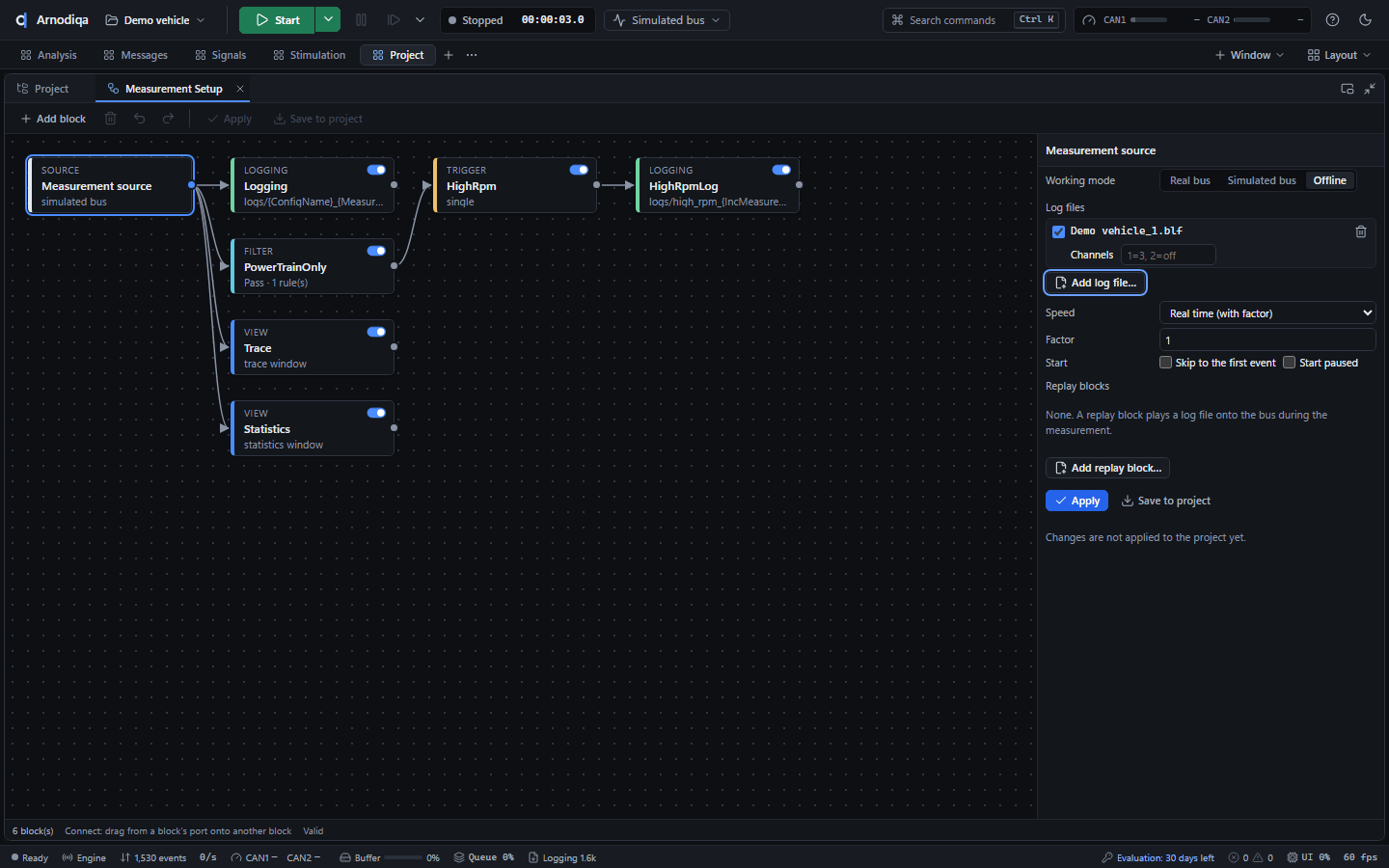1389x868 pixels.
Task: Toggle the HighRpmLog block switch
Action: 781,170
